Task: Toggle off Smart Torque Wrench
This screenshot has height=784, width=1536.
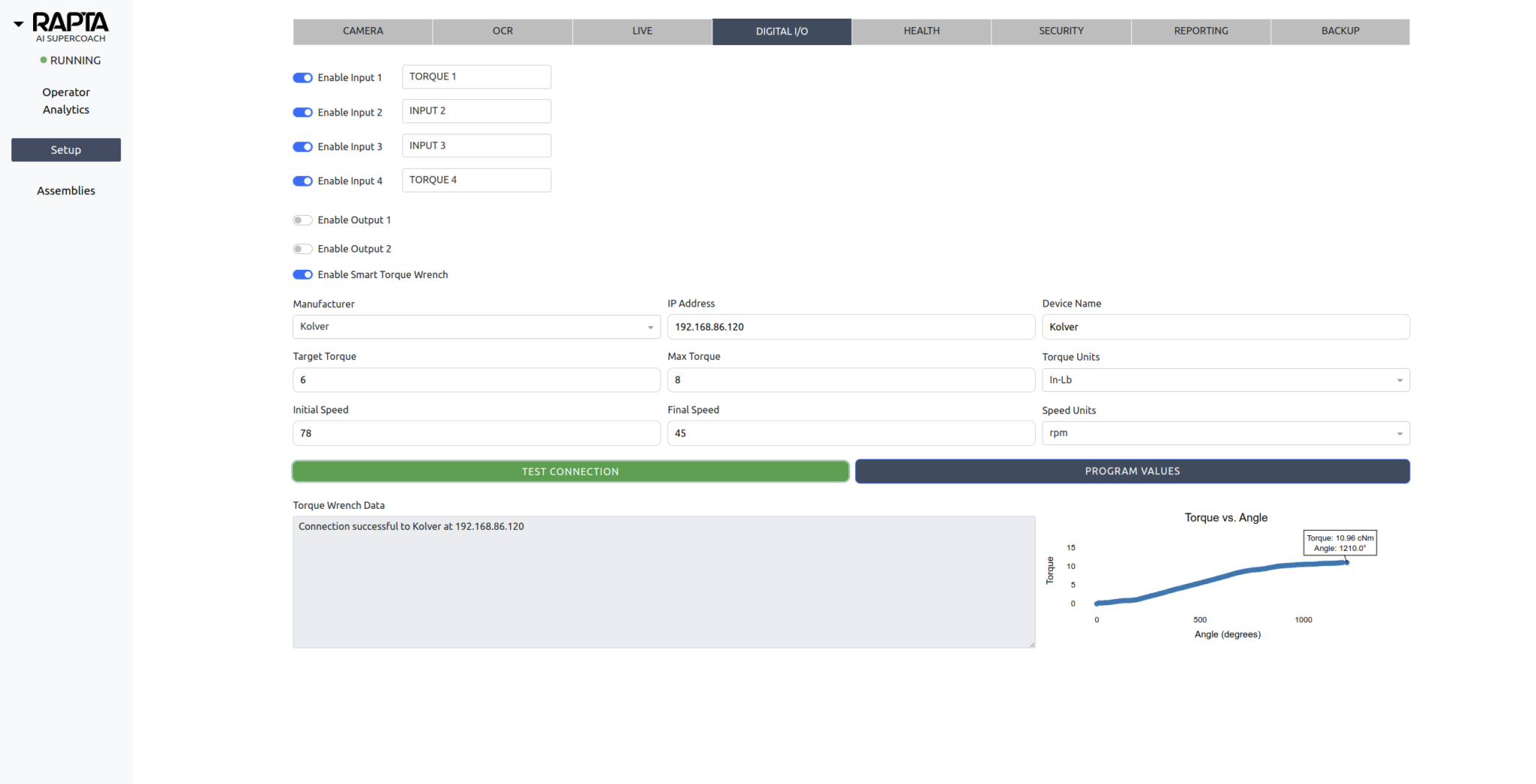Action: (x=303, y=275)
